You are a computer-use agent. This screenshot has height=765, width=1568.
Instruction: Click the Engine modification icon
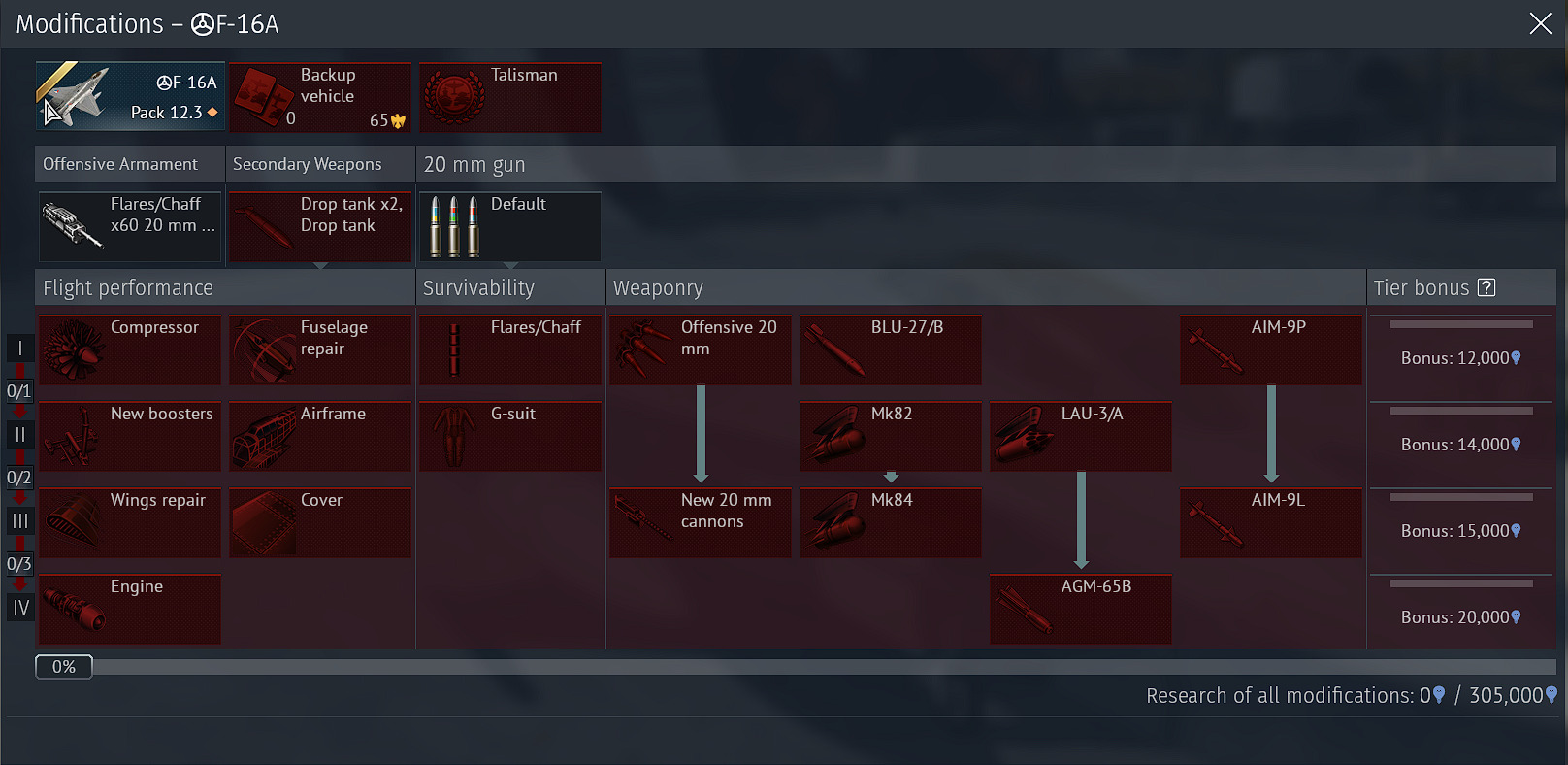point(74,609)
